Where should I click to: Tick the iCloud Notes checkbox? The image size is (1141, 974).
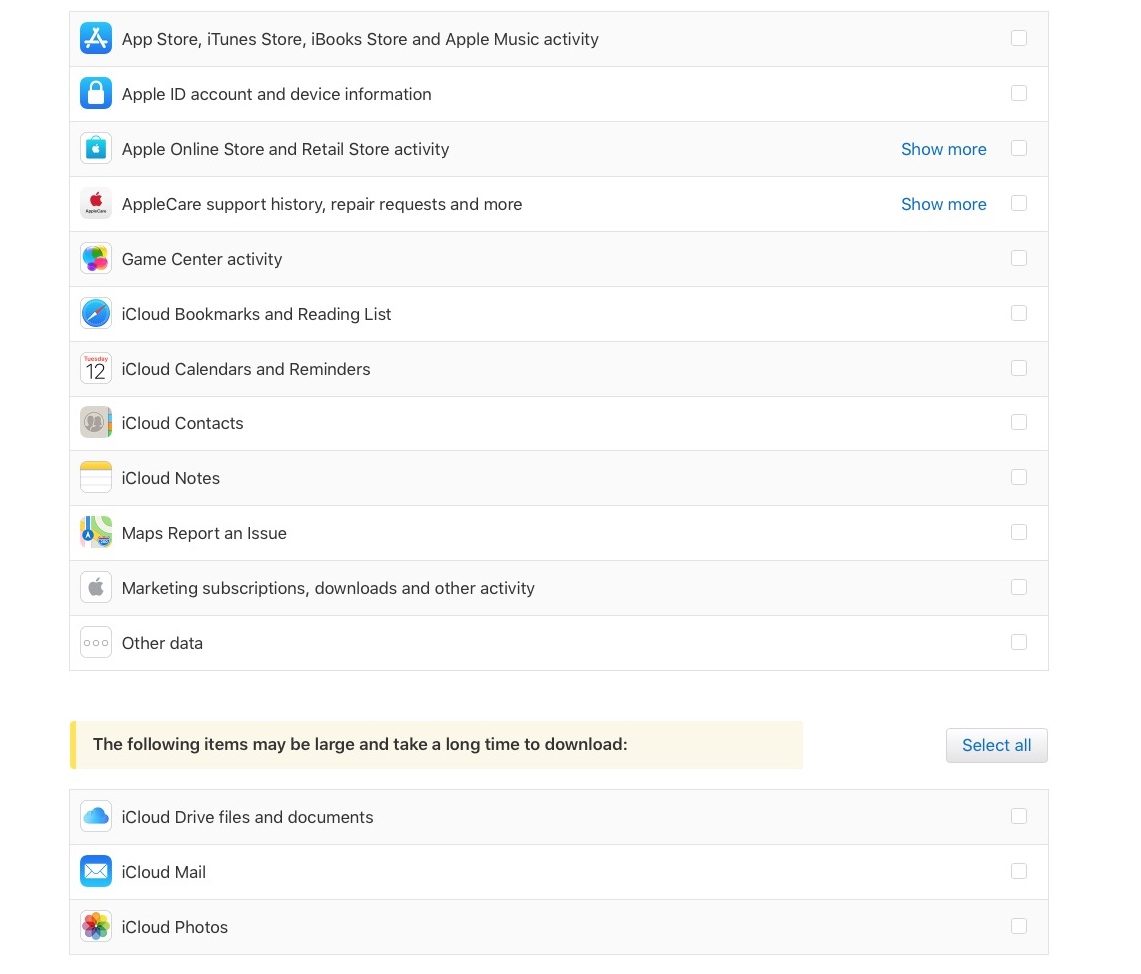pyautogui.click(x=1018, y=477)
